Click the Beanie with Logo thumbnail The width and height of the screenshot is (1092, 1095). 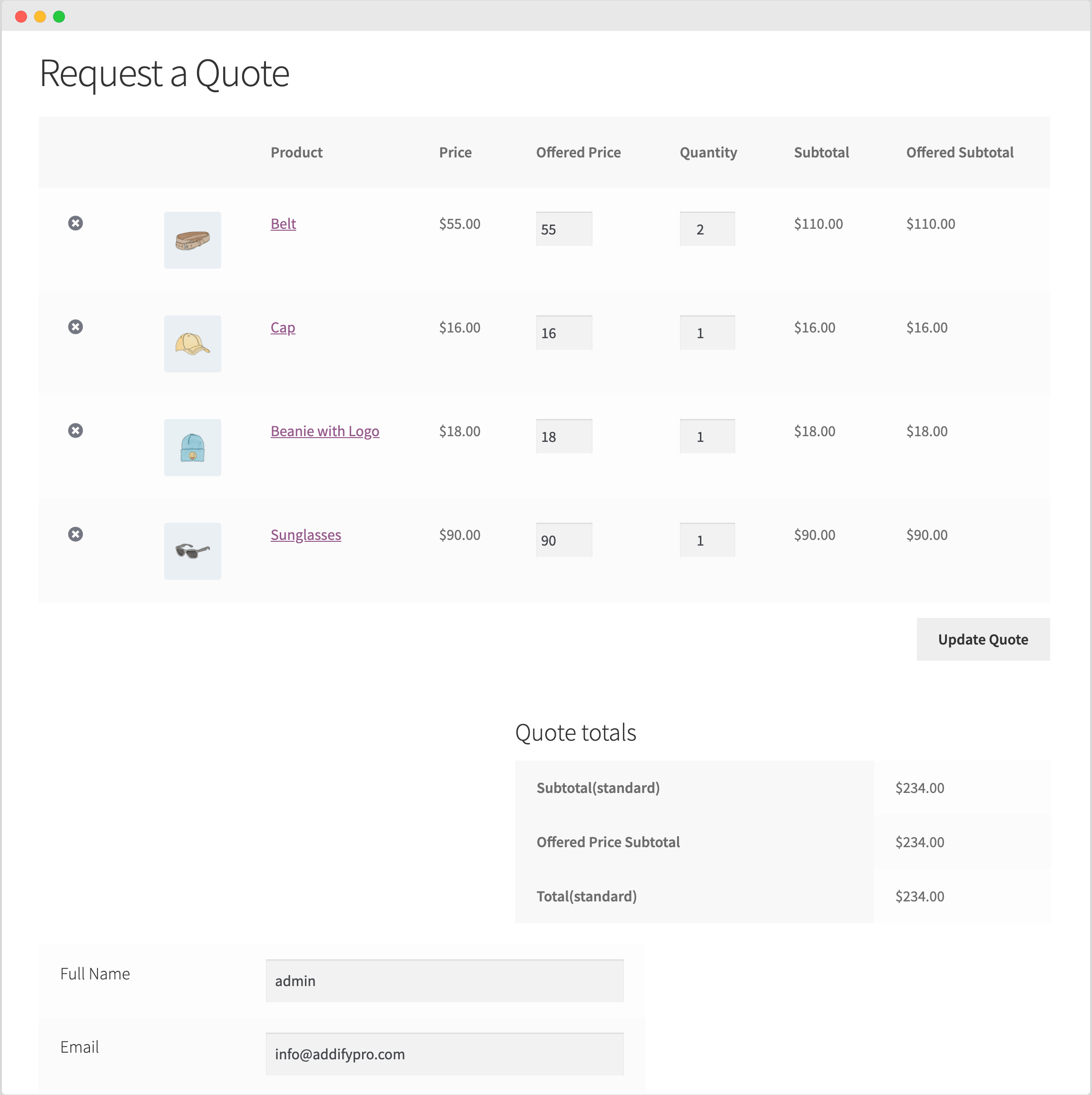click(192, 447)
